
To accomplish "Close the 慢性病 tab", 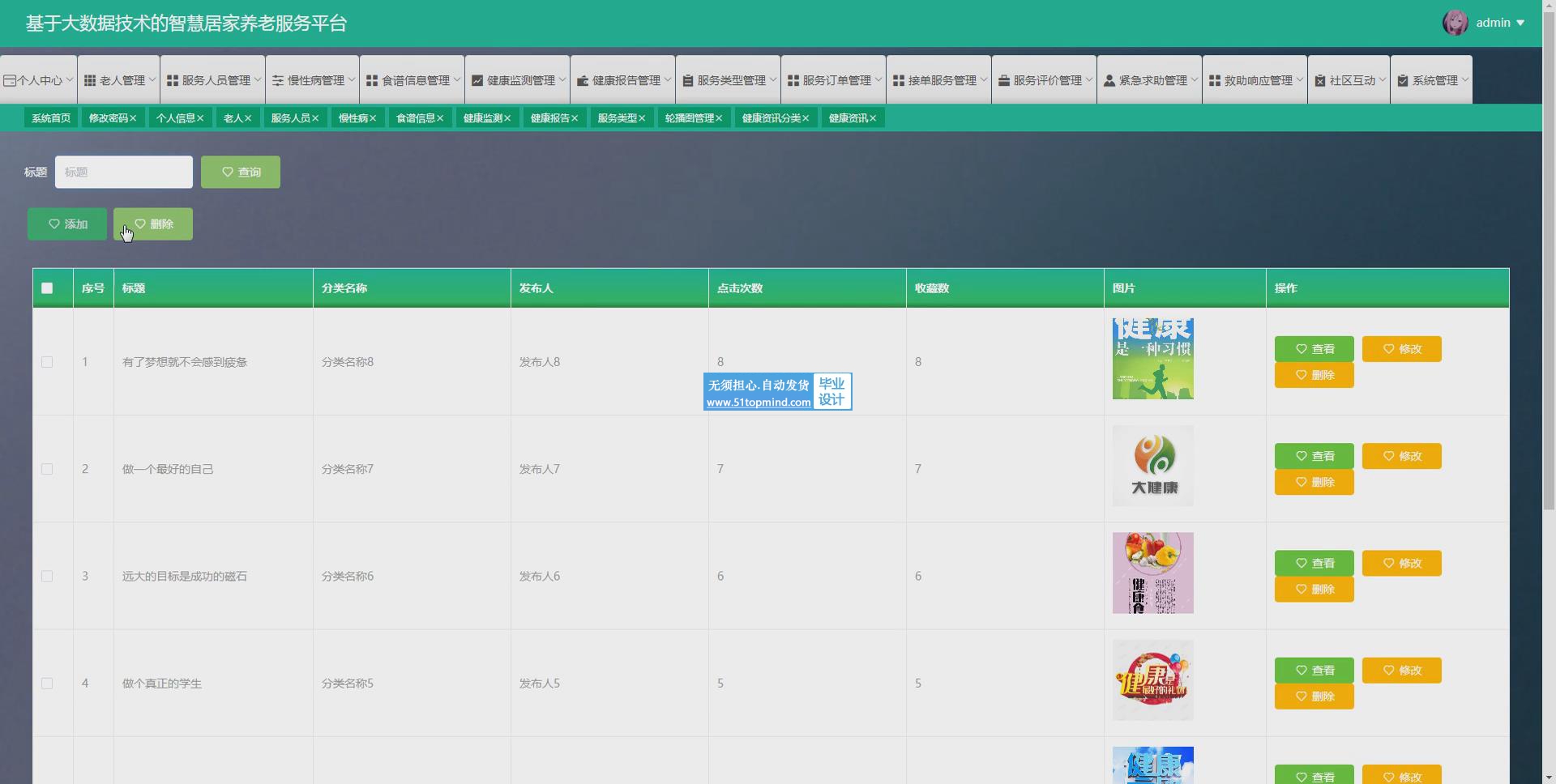I will pos(373,118).
